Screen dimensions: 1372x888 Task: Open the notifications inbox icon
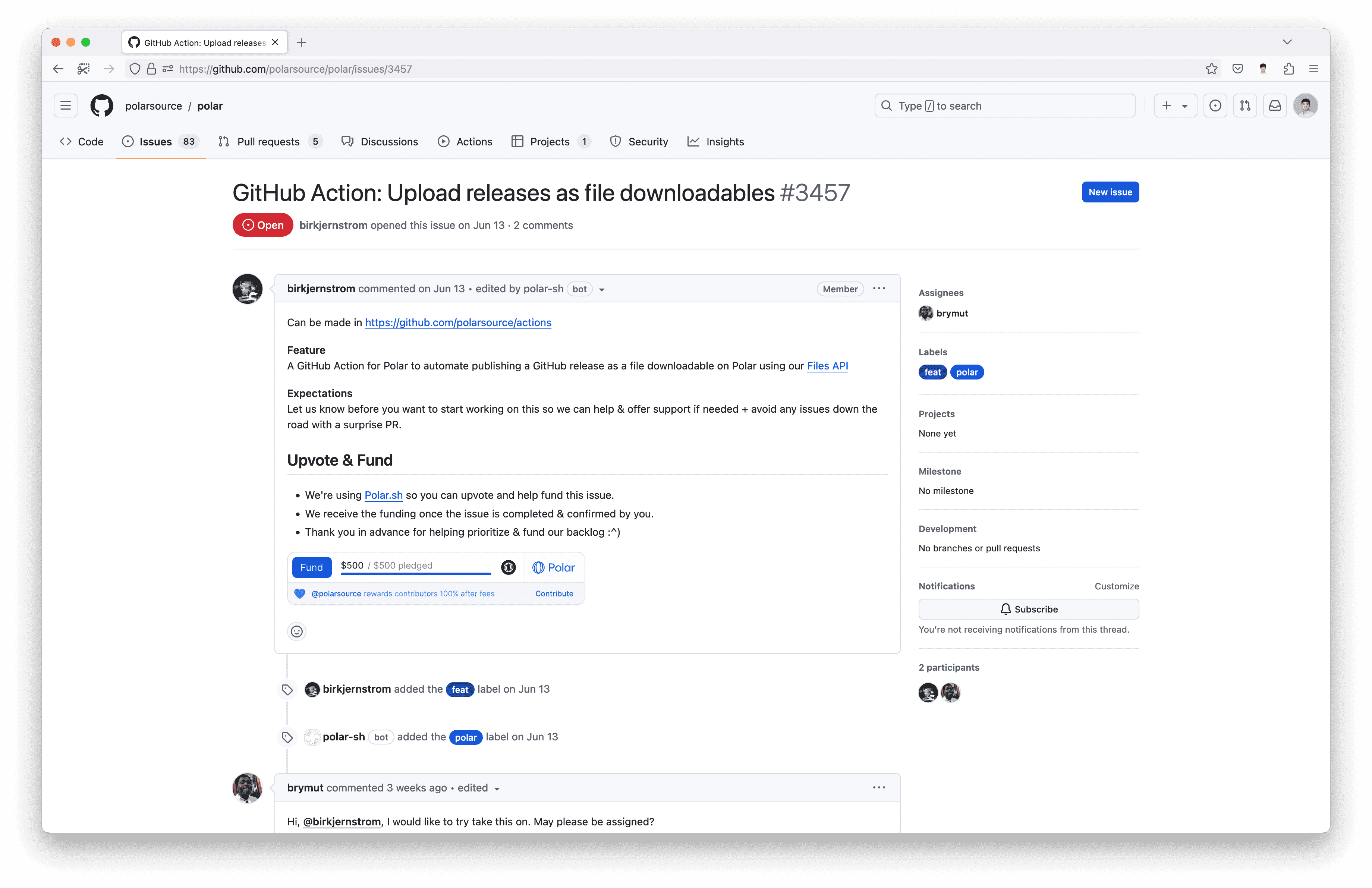1275,106
